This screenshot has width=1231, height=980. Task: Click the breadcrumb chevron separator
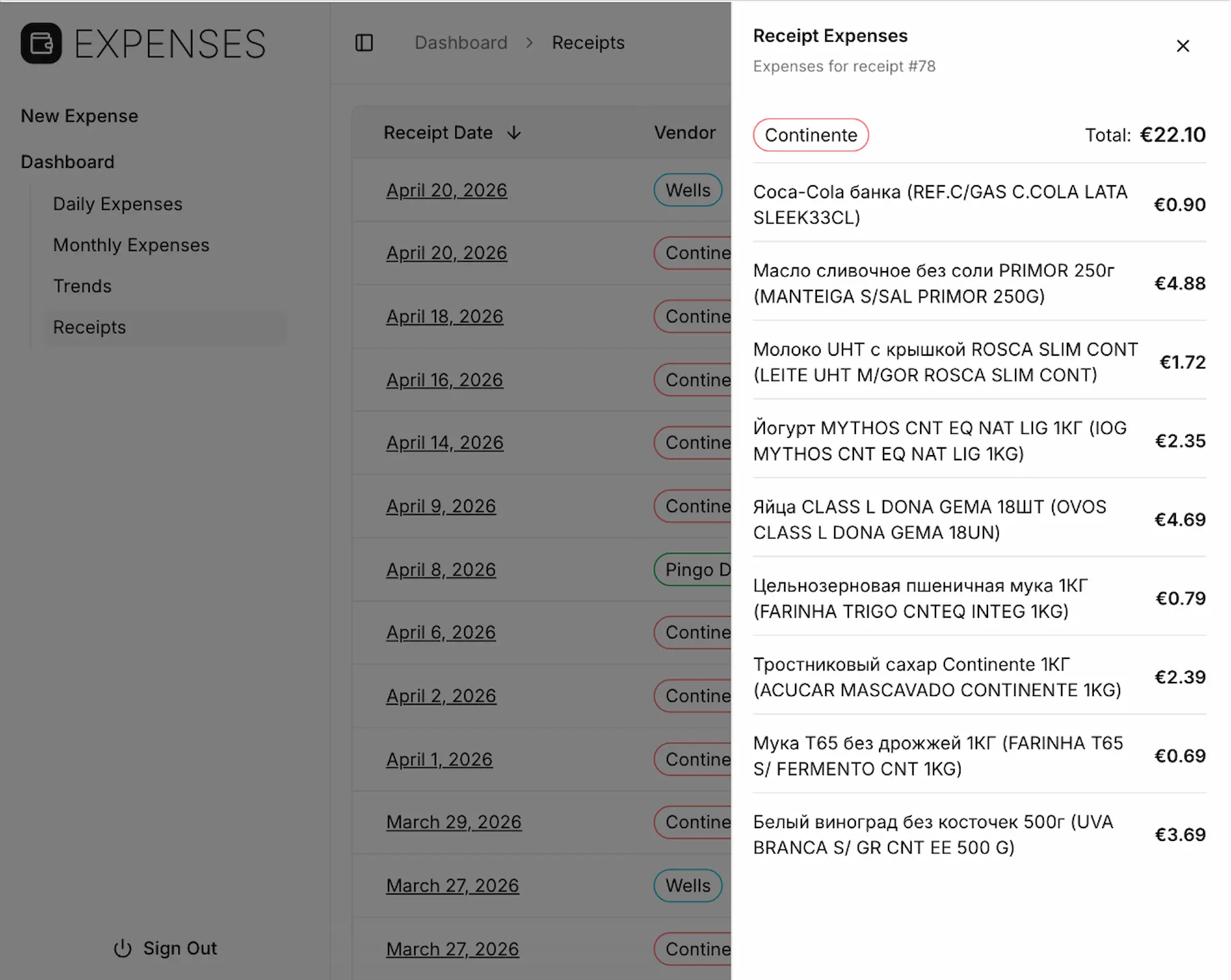click(530, 43)
